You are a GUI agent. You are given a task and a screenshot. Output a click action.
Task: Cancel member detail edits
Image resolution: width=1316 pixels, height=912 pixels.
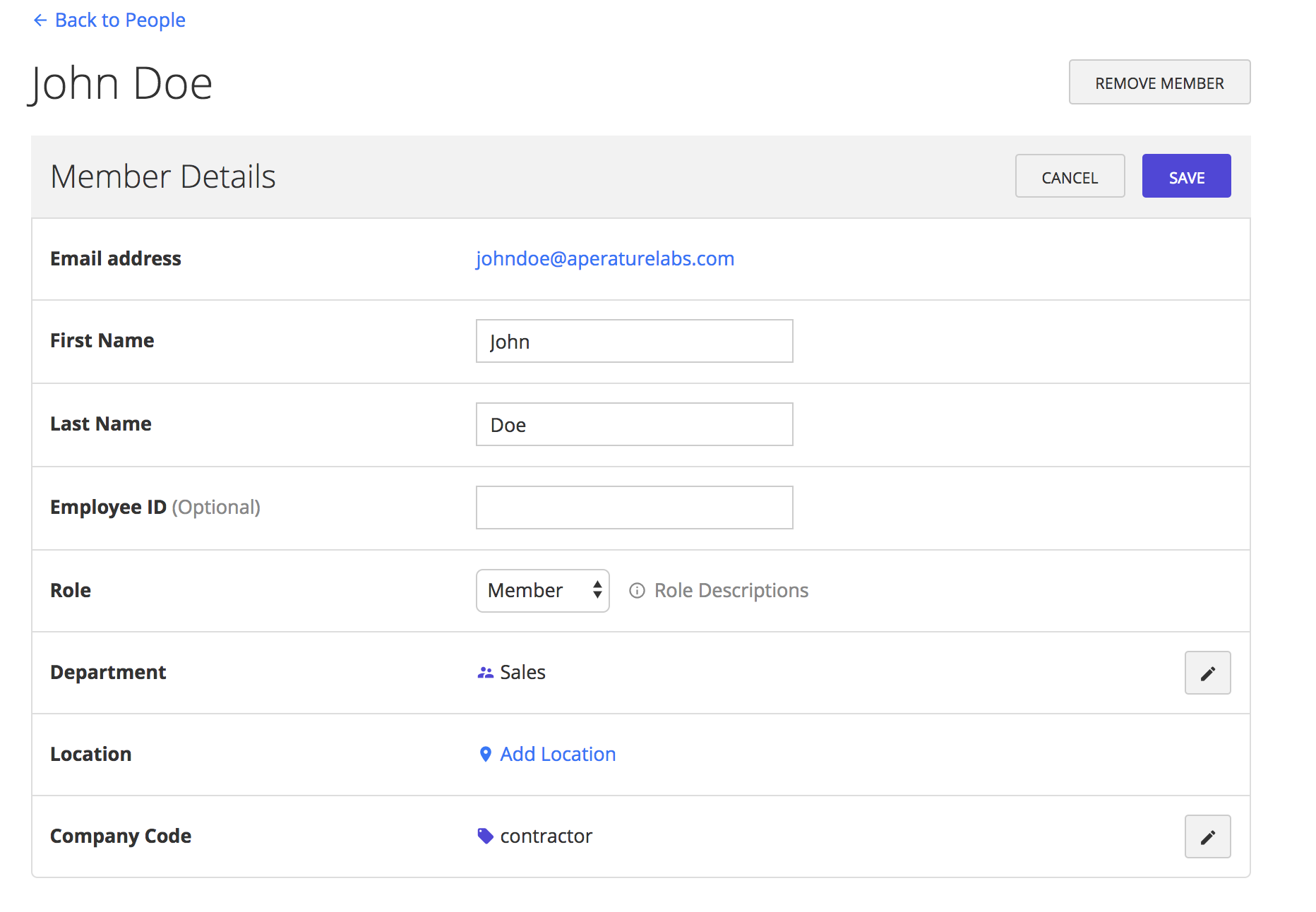1070,176
